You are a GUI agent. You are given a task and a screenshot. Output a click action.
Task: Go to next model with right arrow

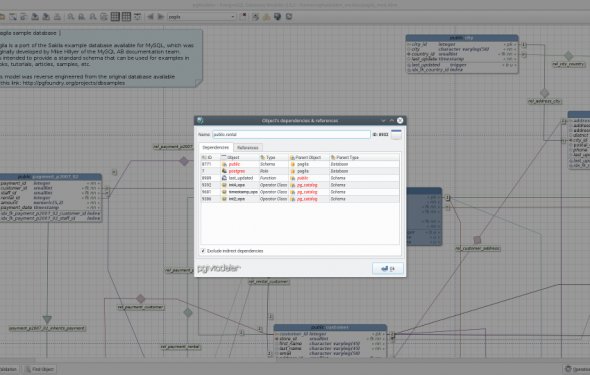161,17
